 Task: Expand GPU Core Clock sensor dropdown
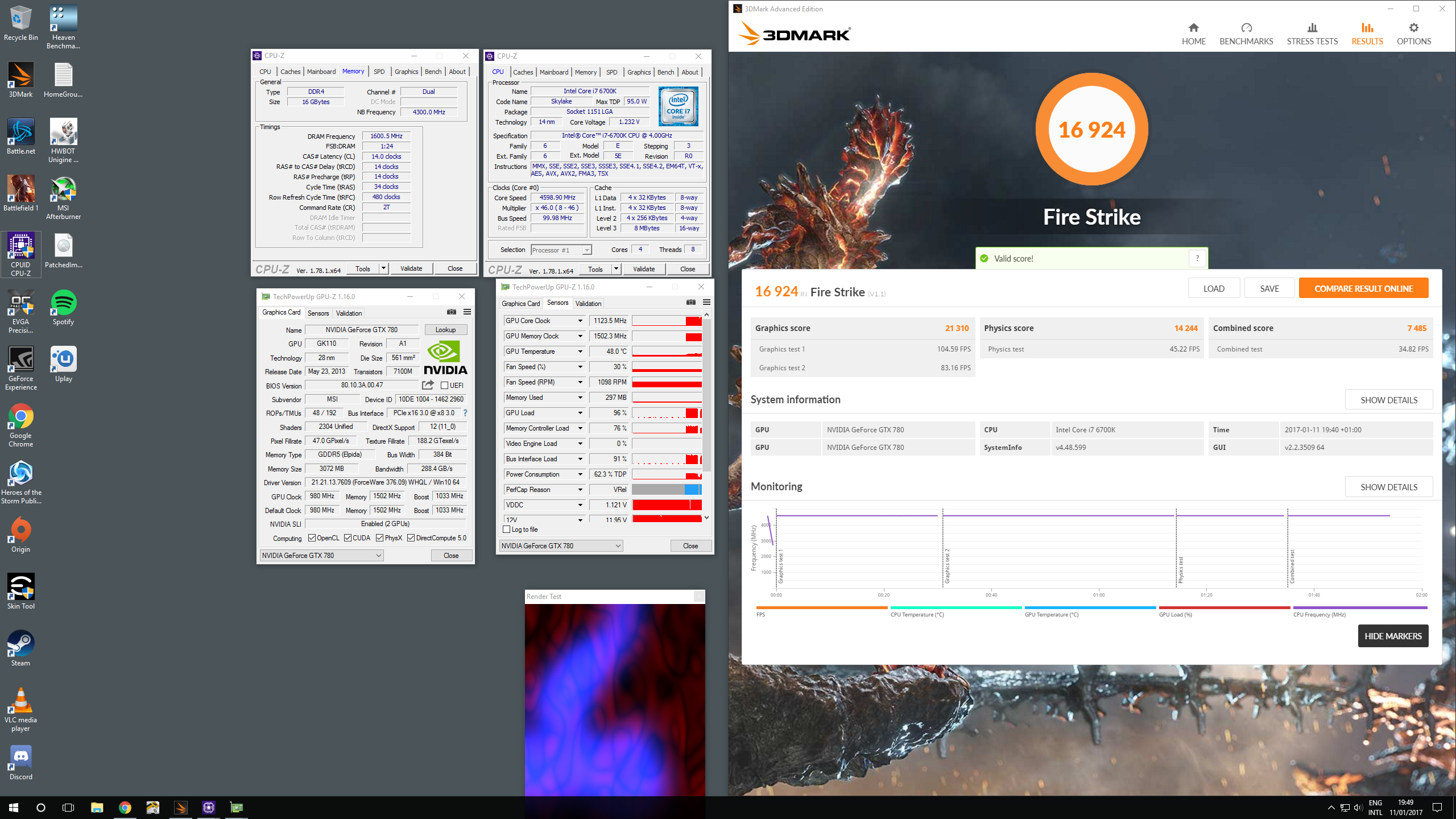click(x=580, y=321)
